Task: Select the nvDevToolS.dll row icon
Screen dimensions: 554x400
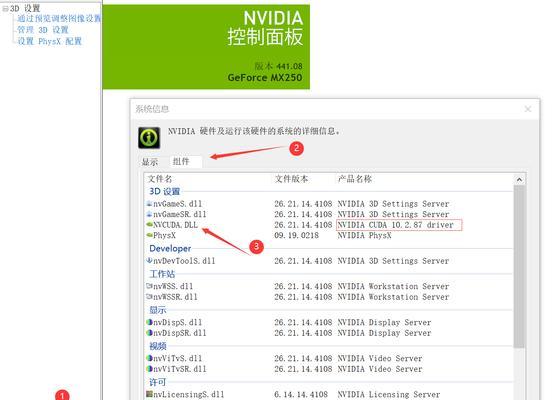Action: (x=149, y=260)
